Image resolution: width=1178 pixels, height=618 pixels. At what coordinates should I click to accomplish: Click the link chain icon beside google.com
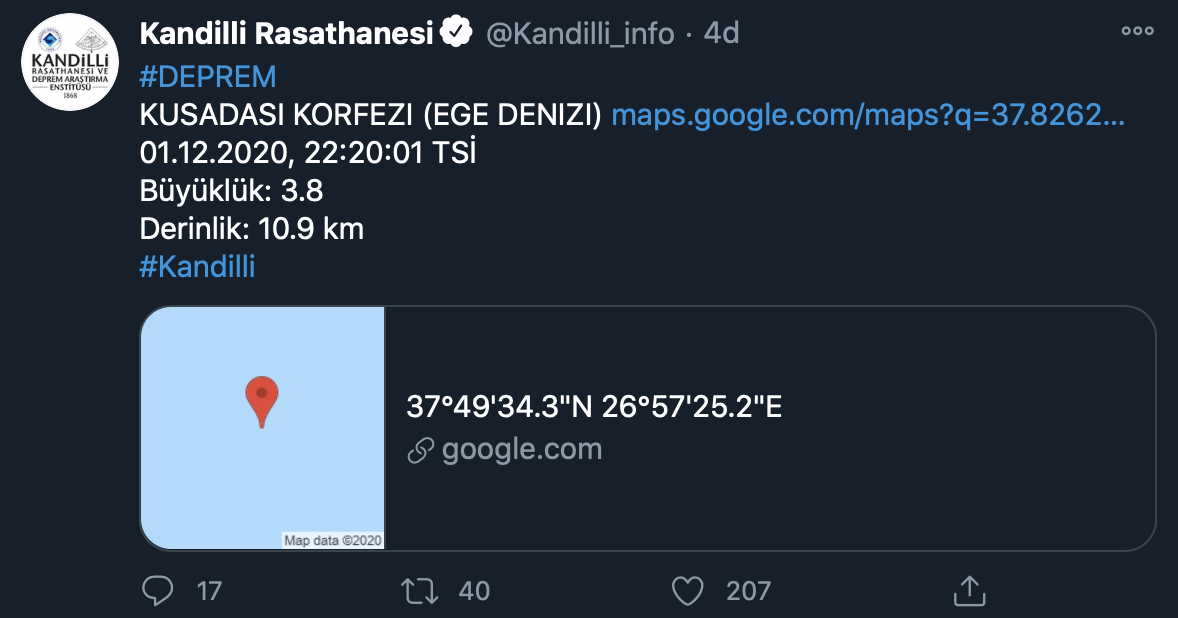pyautogui.click(x=419, y=449)
